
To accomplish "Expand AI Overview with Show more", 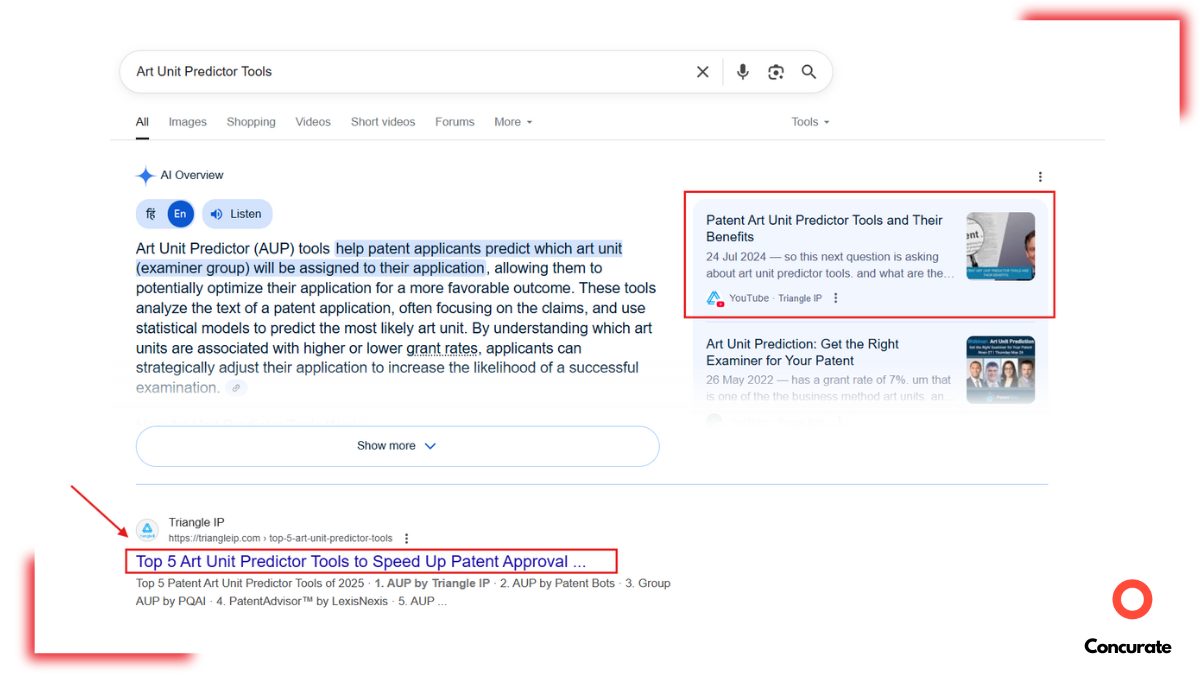I will pyautogui.click(x=397, y=446).
